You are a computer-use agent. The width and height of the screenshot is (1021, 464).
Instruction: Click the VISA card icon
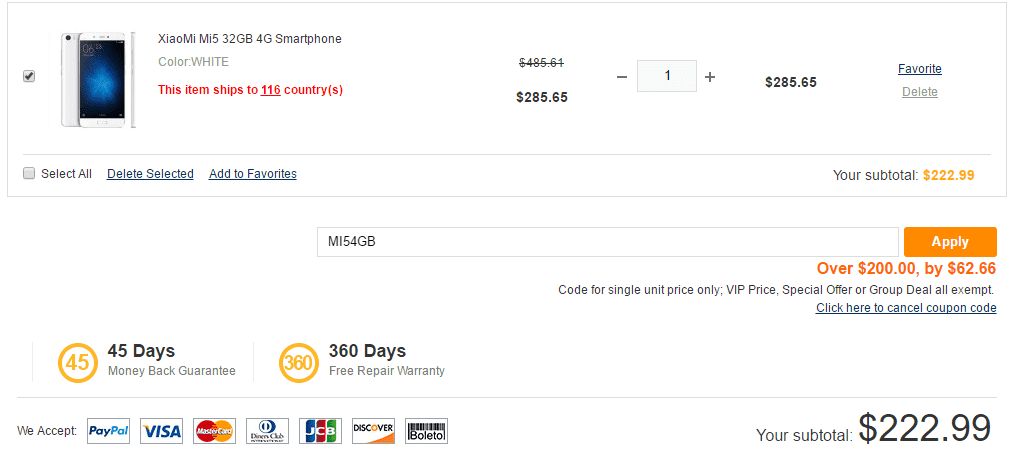pos(162,431)
